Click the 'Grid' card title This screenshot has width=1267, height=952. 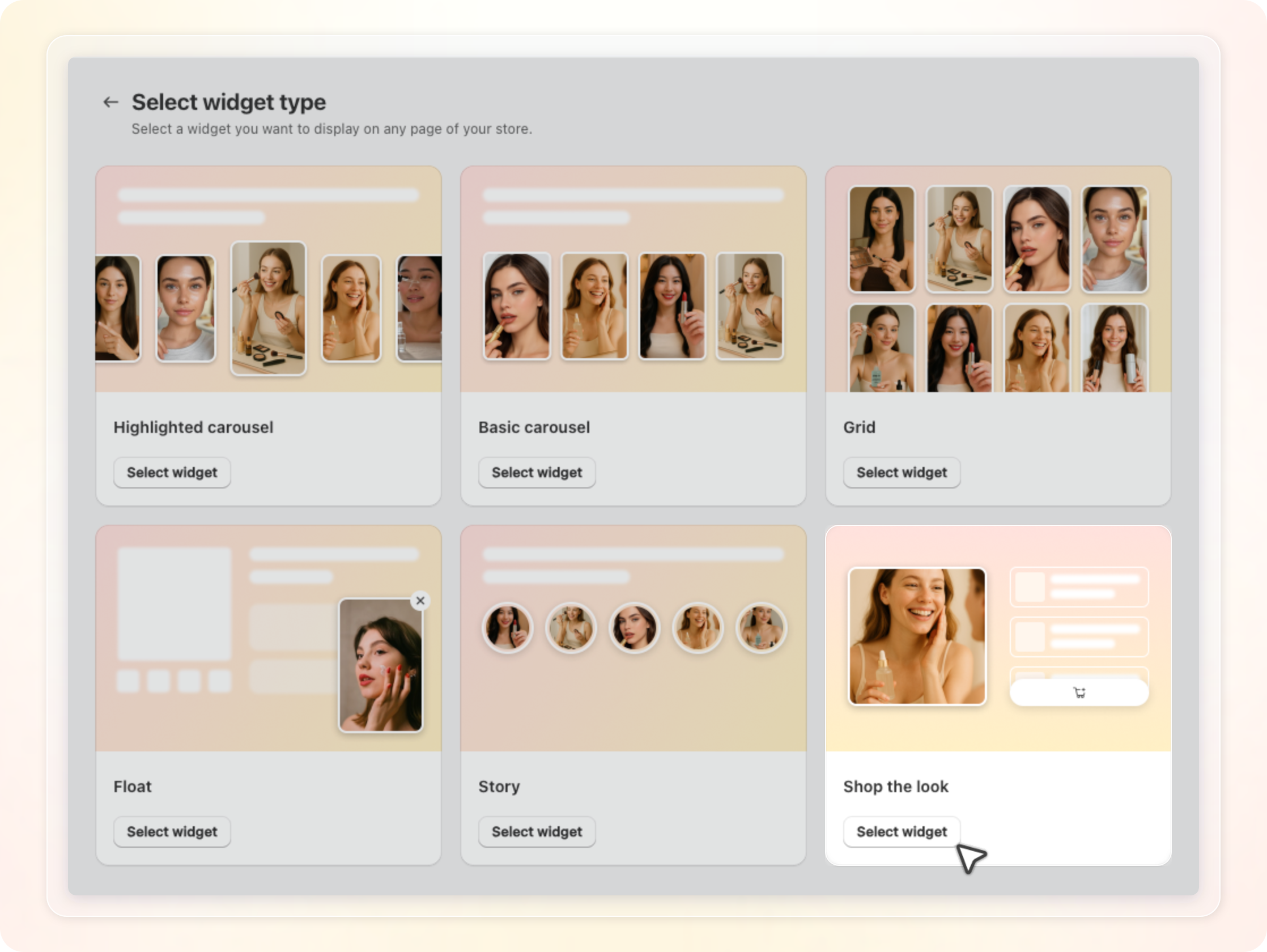click(859, 427)
